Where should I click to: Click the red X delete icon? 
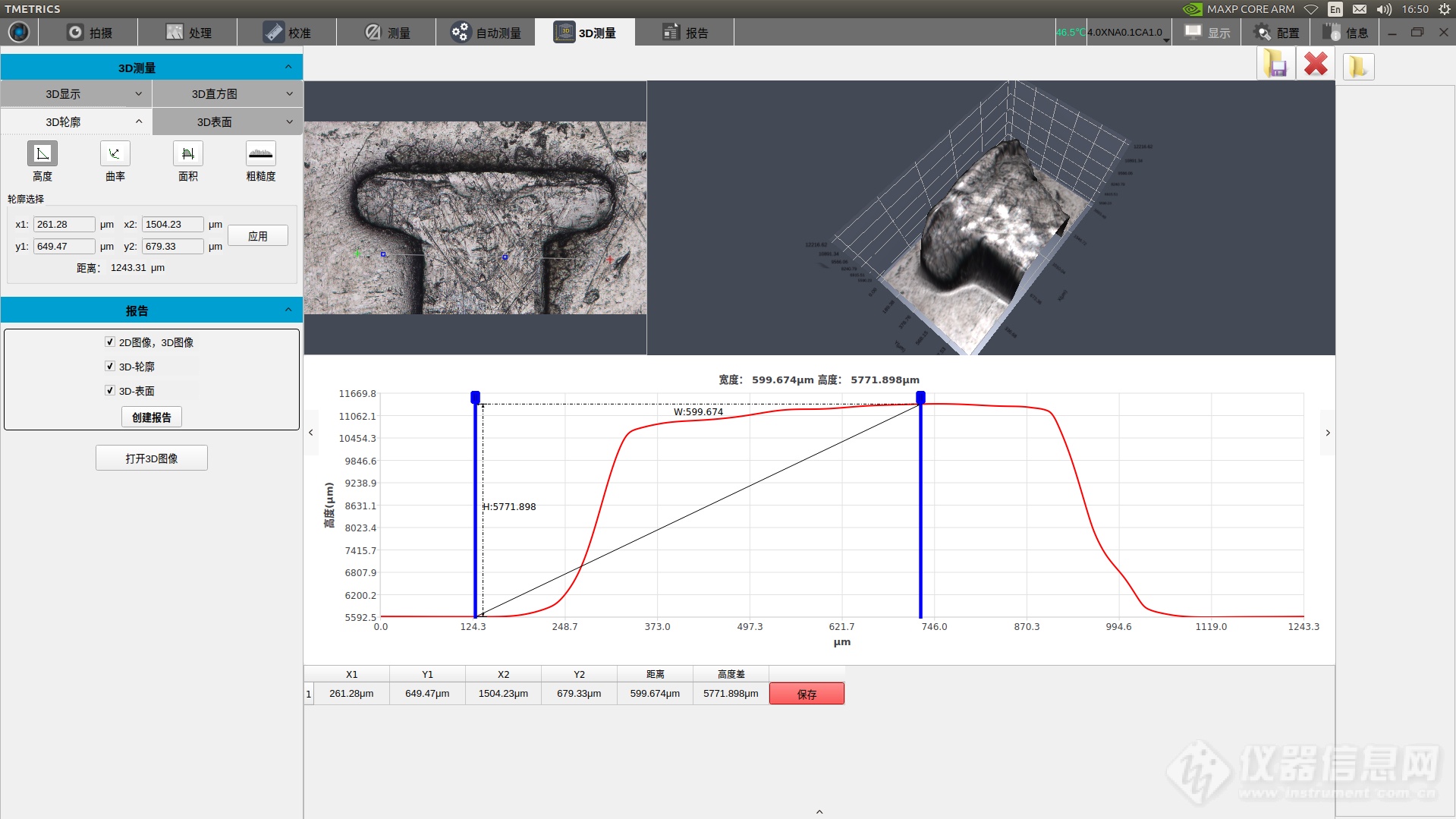click(x=1316, y=65)
